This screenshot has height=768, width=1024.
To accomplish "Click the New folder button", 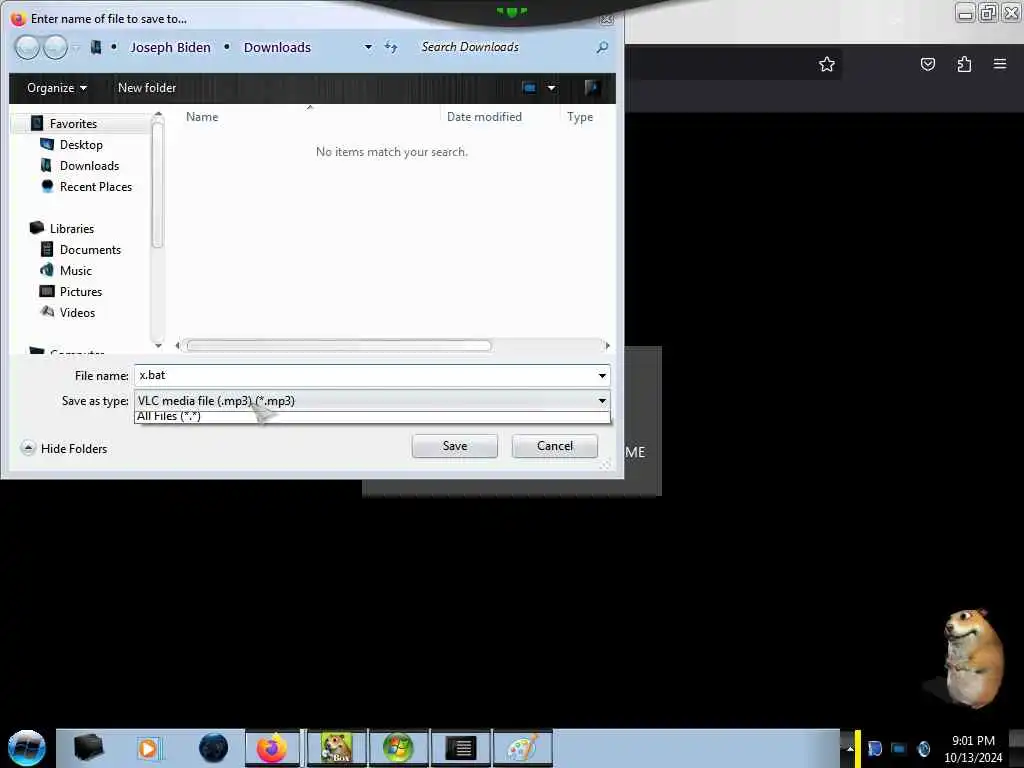I will (147, 88).
